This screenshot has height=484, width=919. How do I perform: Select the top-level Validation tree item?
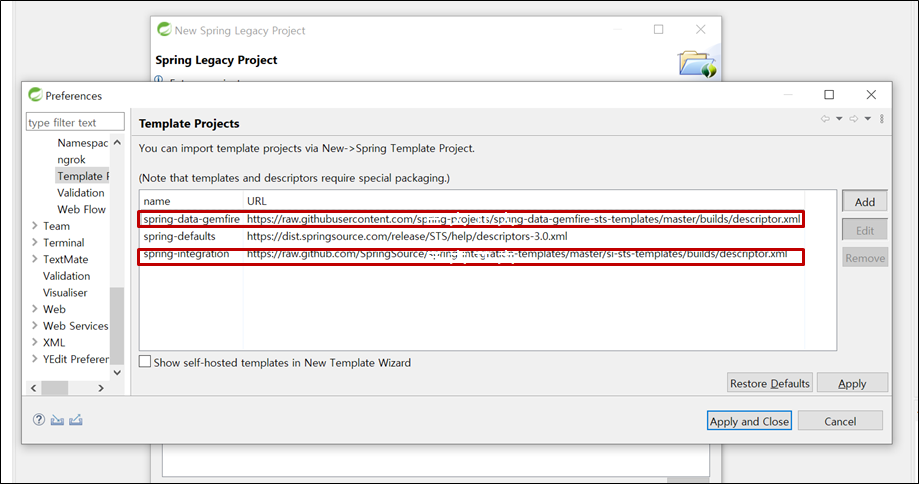(x=66, y=275)
